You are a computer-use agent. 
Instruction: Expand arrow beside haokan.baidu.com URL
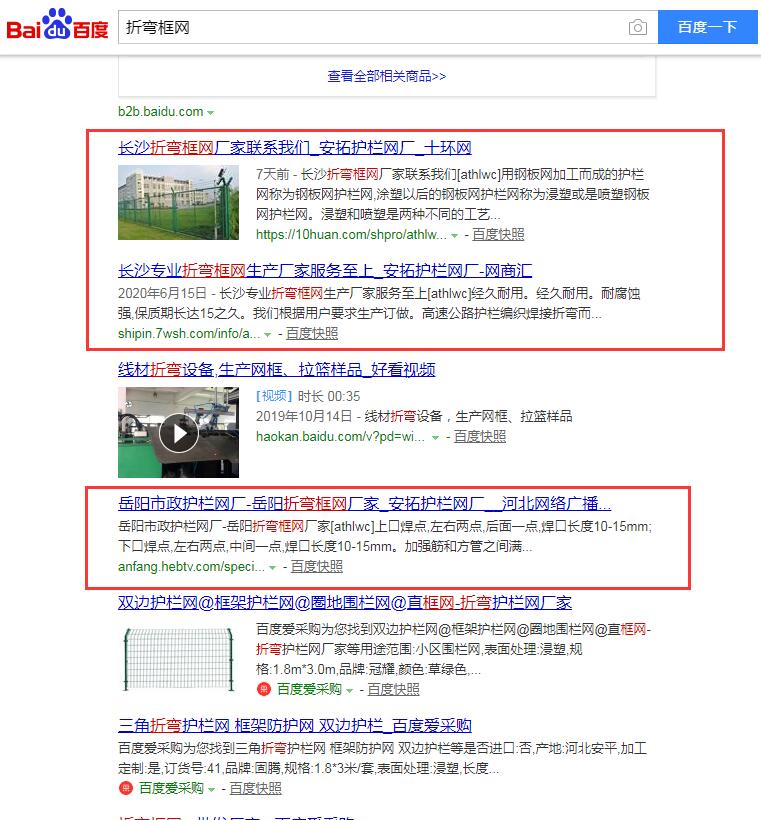click(x=435, y=438)
